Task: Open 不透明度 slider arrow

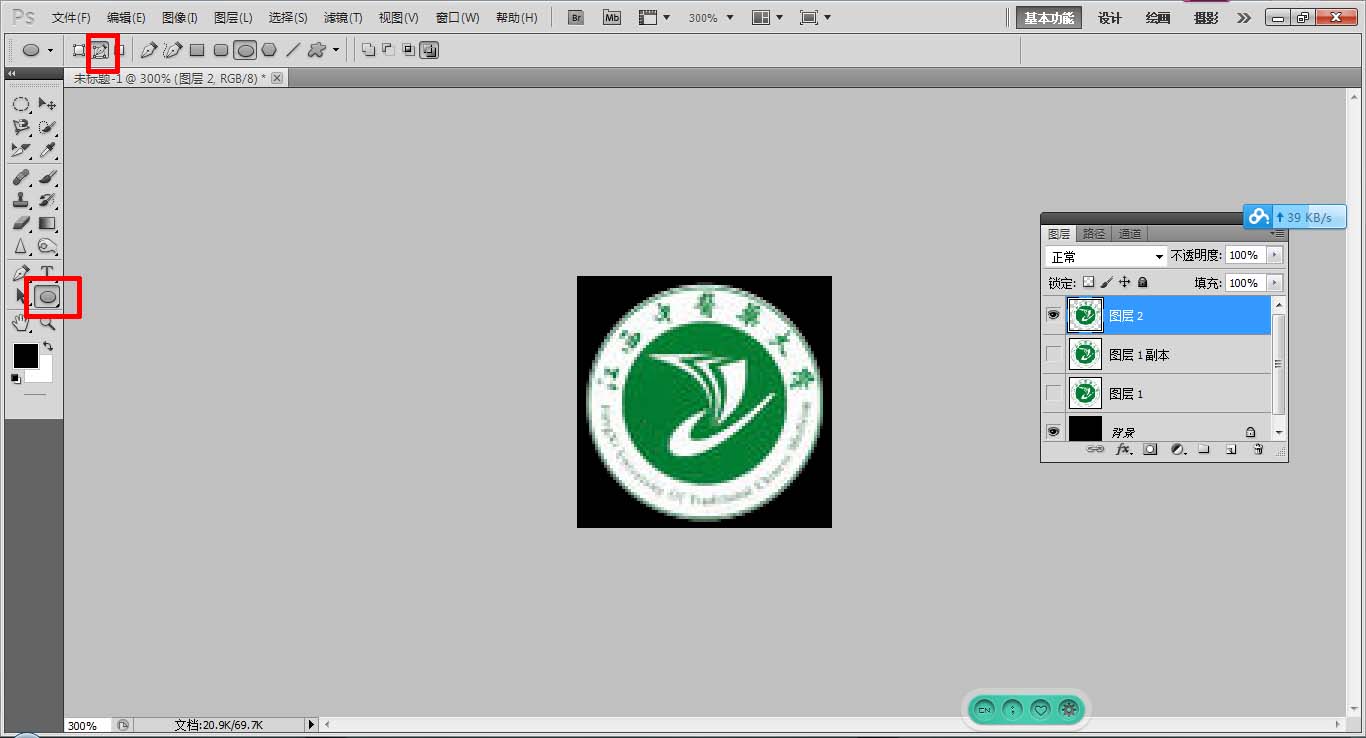Action: coord(1274,256)
